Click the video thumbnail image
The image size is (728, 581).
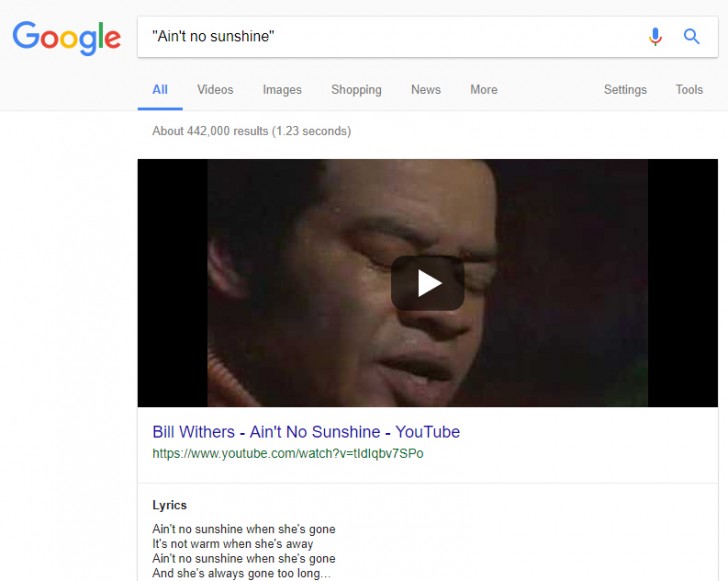pyautogui.click(x=428, y=283)
